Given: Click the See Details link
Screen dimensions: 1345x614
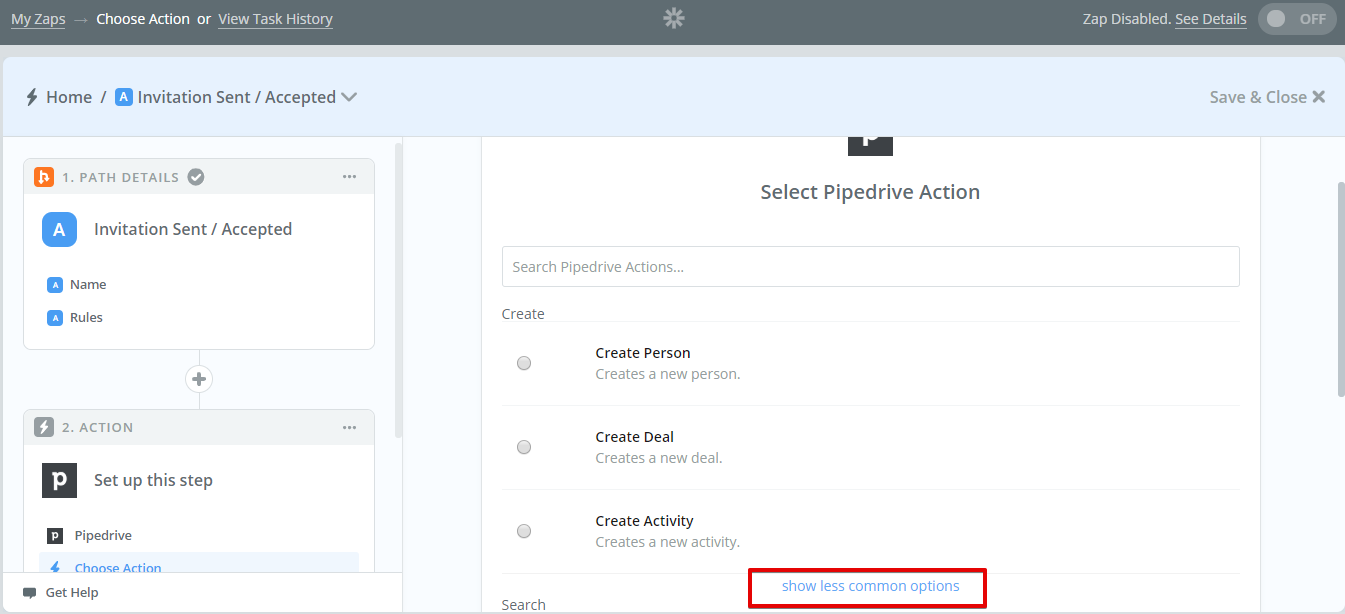Looking at the screenshot, I should click(1211, 19).
